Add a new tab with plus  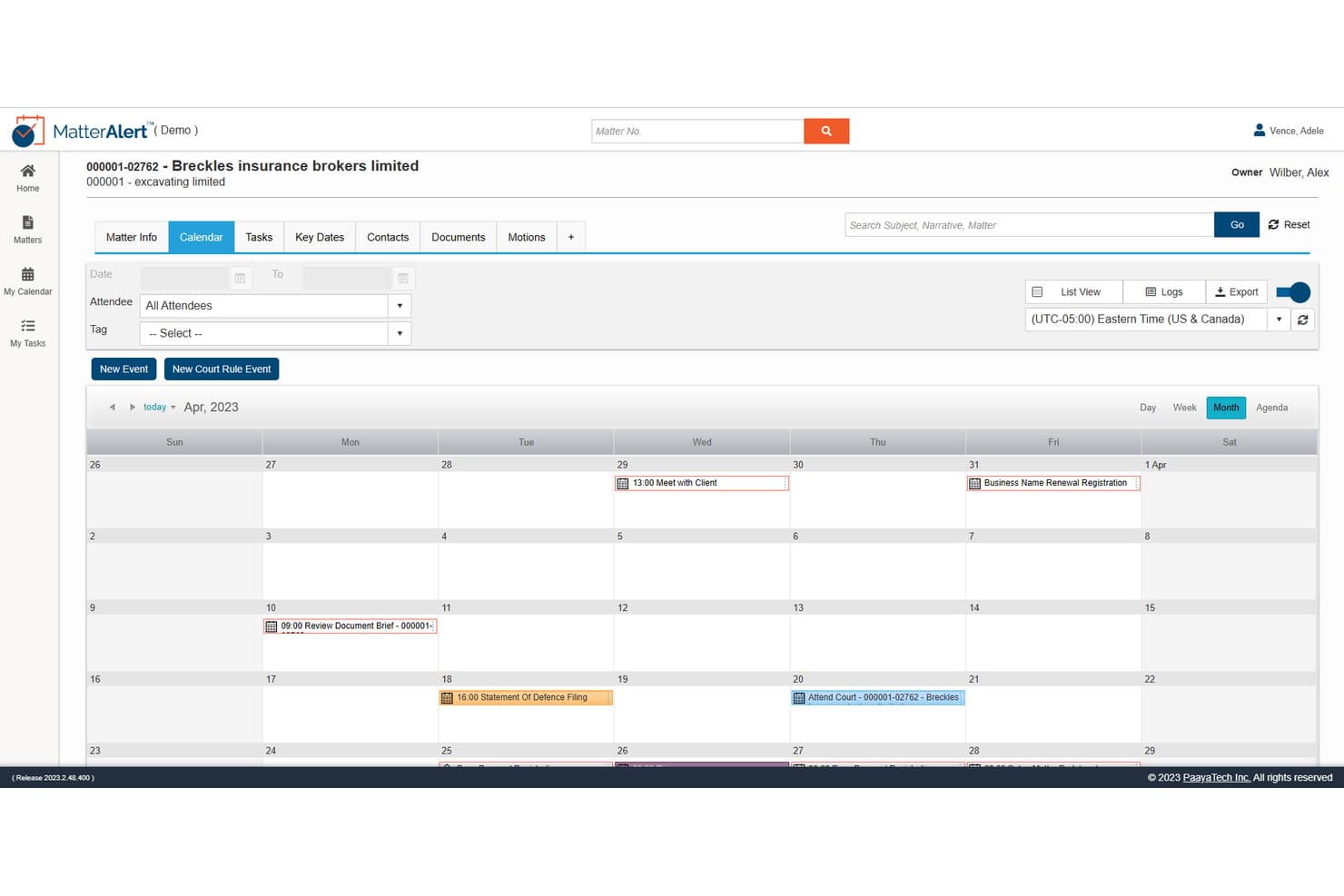[x=571, y=237]
